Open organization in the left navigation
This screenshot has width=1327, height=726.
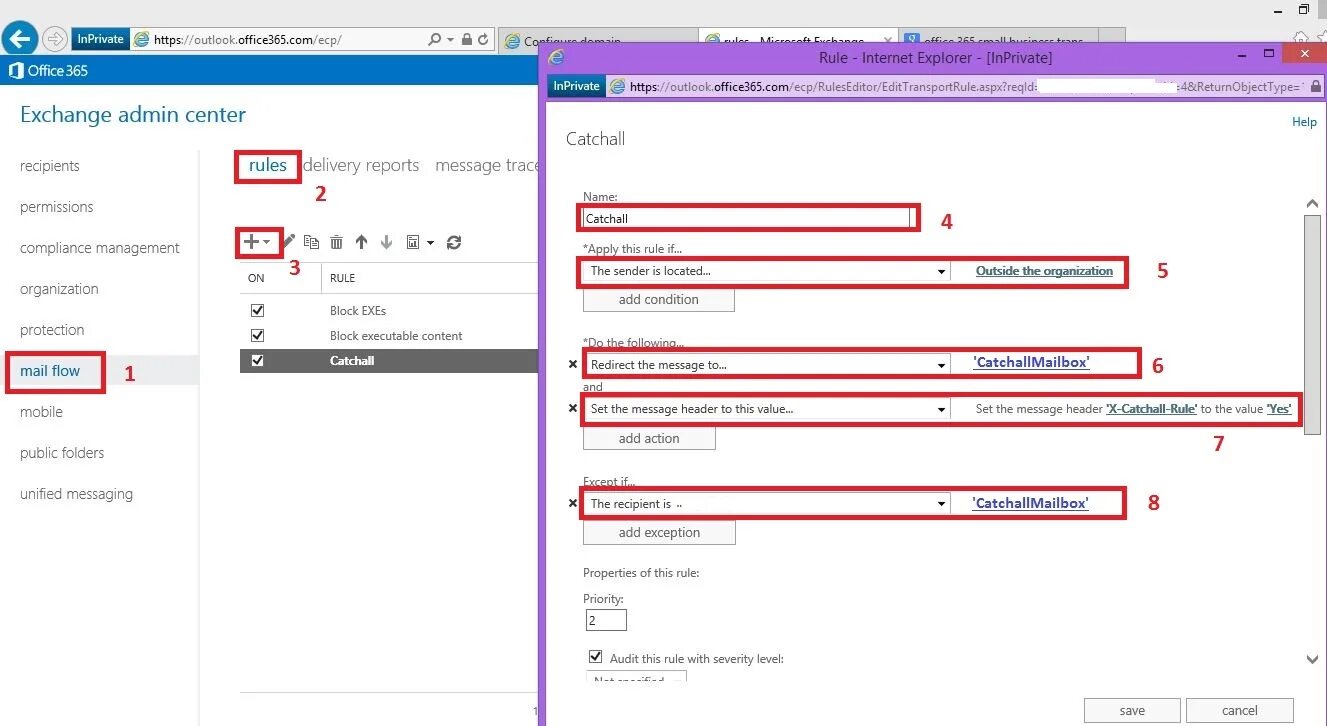pyautogui.click(x=59, y=289)
